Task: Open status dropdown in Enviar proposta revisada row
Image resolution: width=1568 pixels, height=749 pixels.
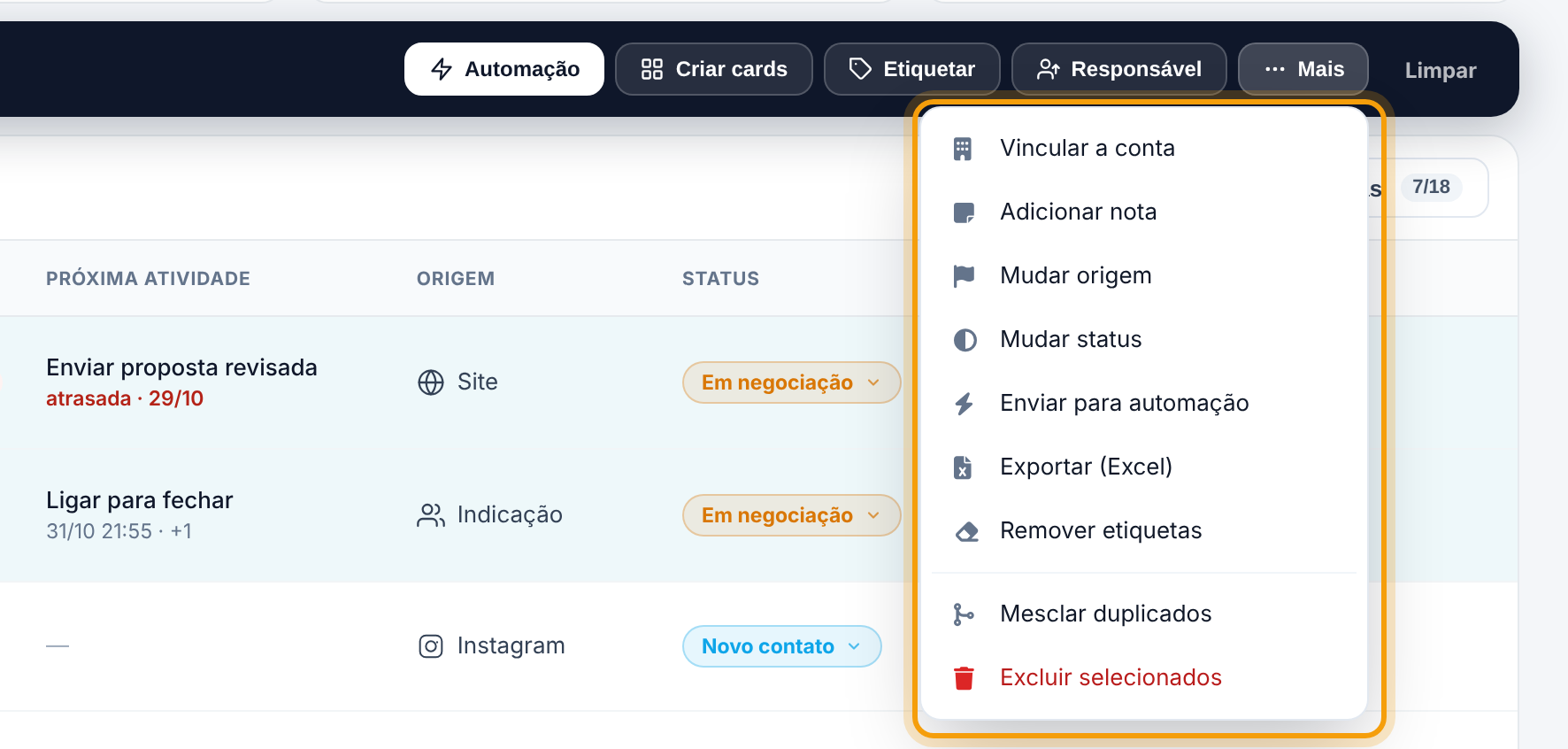Action: pos(792,382)
